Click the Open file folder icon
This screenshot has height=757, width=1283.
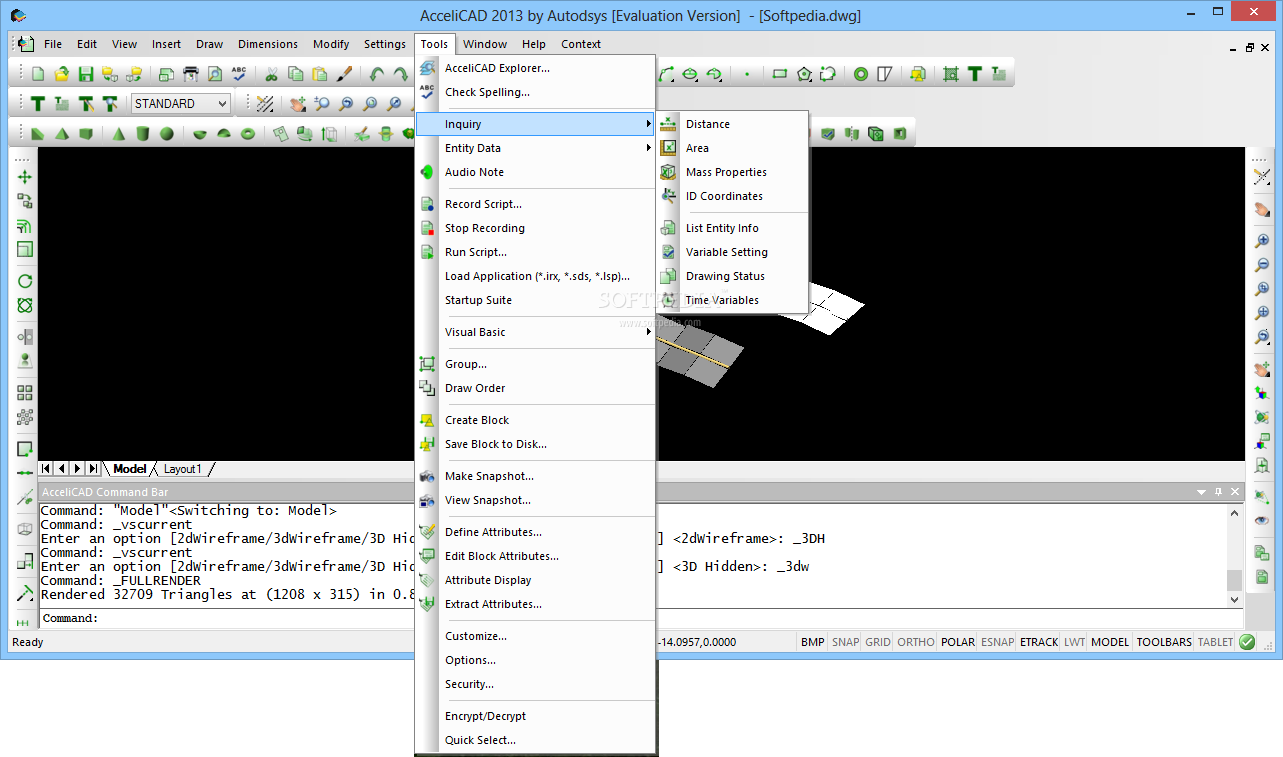click(62, 74)
